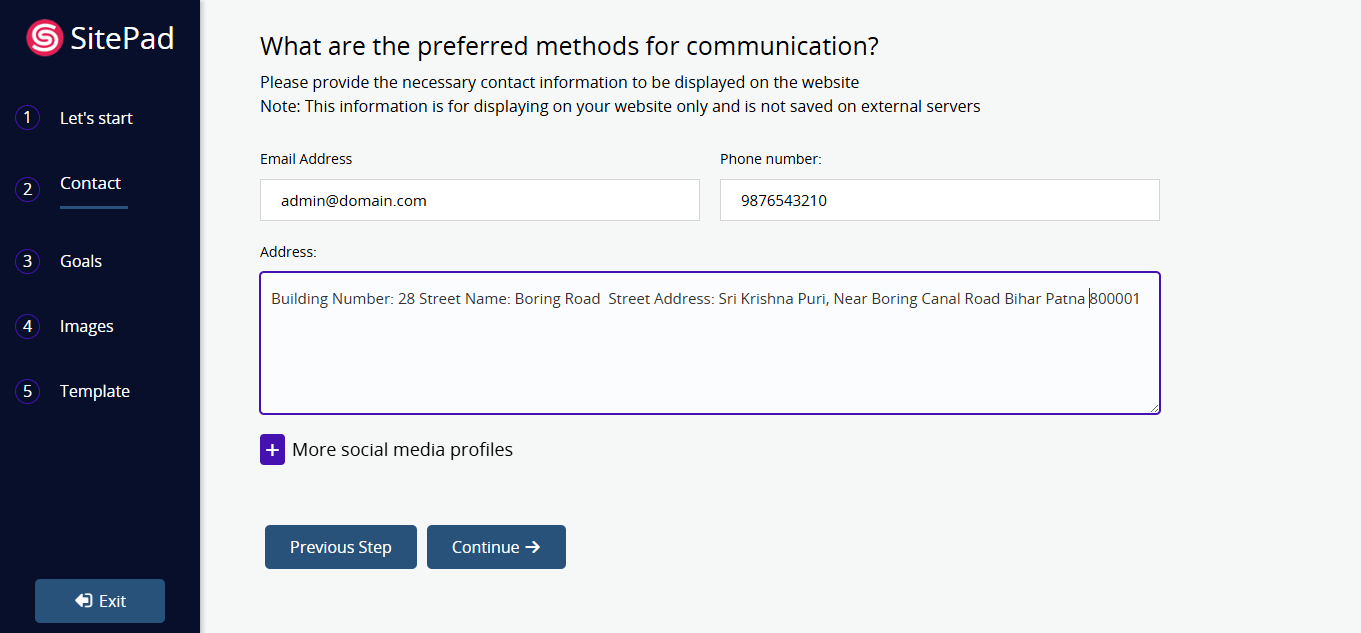Switch to the Images step

(x=87, y=326)
